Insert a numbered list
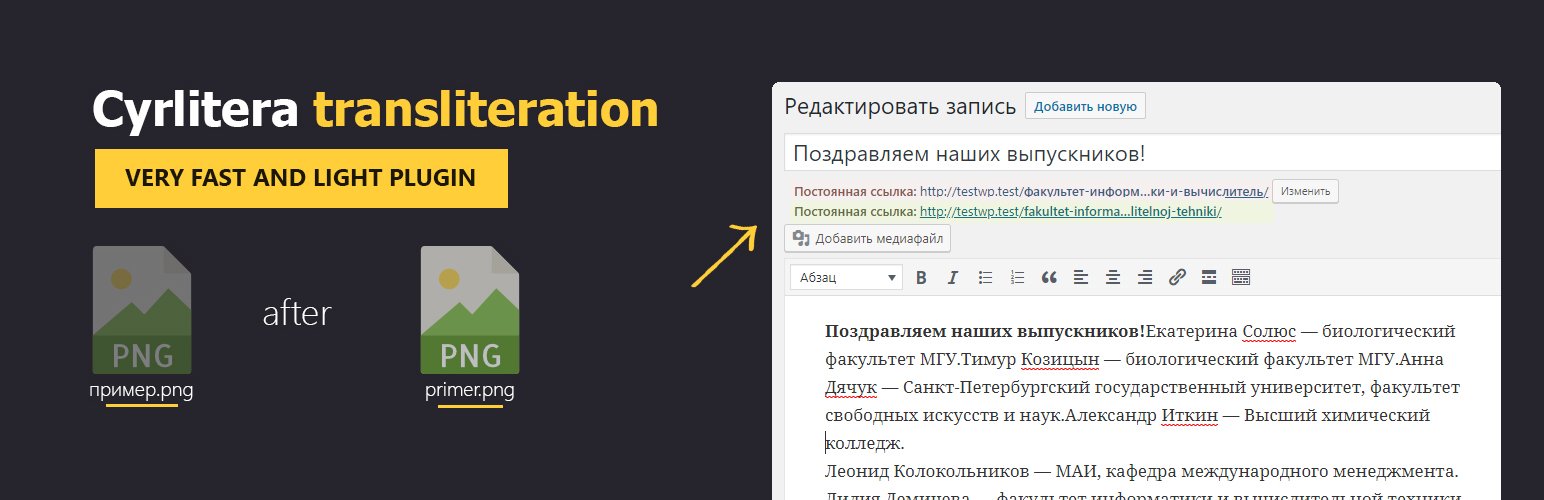This screenshot has height=500, width=1544. (1017, 277)
